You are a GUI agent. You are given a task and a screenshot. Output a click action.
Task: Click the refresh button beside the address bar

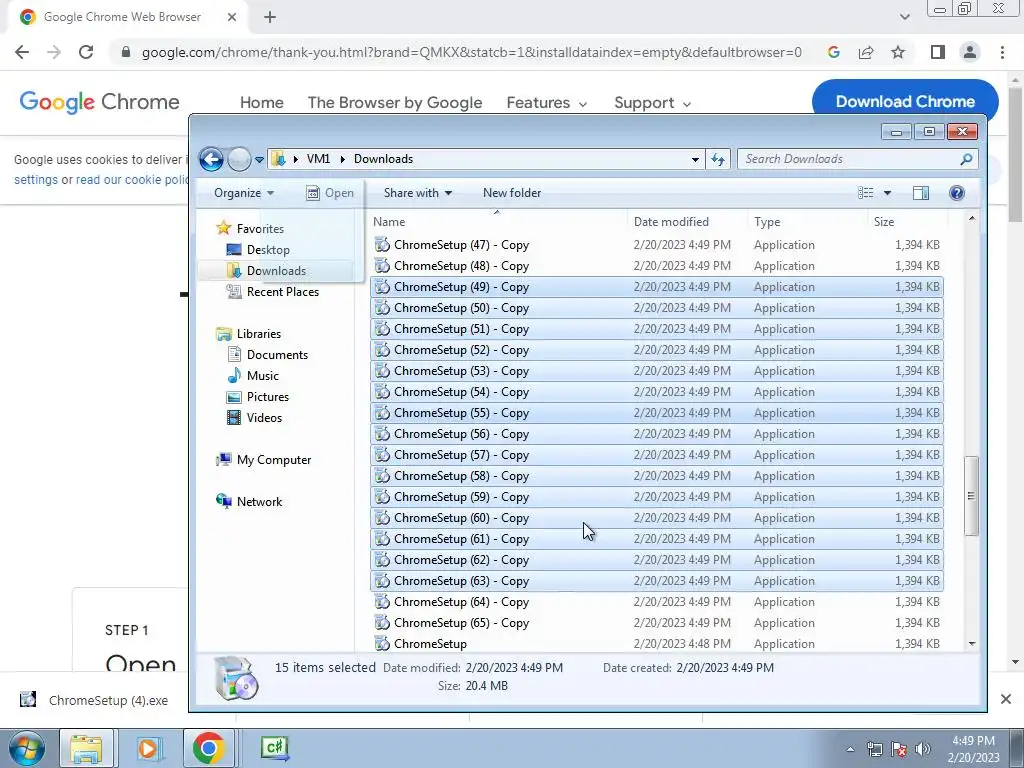coord(718,159)
